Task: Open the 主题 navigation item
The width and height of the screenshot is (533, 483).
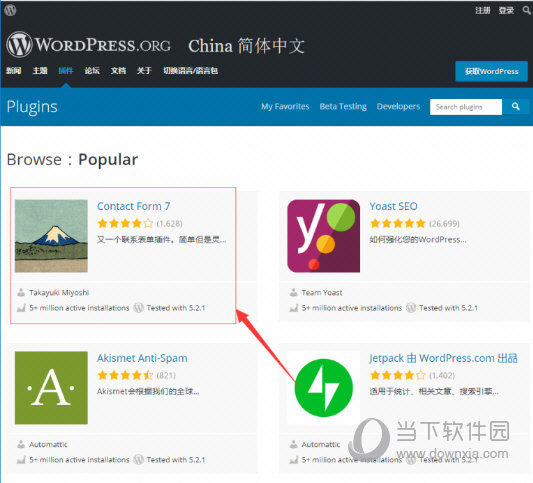Action: 40,71
